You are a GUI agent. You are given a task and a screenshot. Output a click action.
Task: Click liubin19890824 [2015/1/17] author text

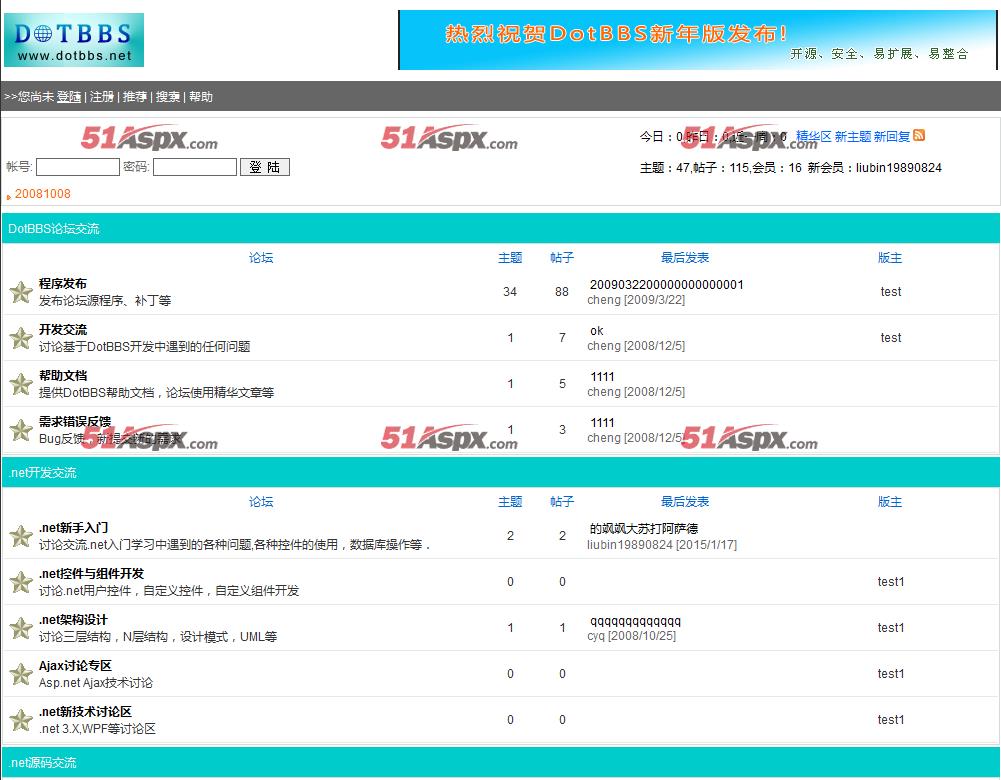662,545
